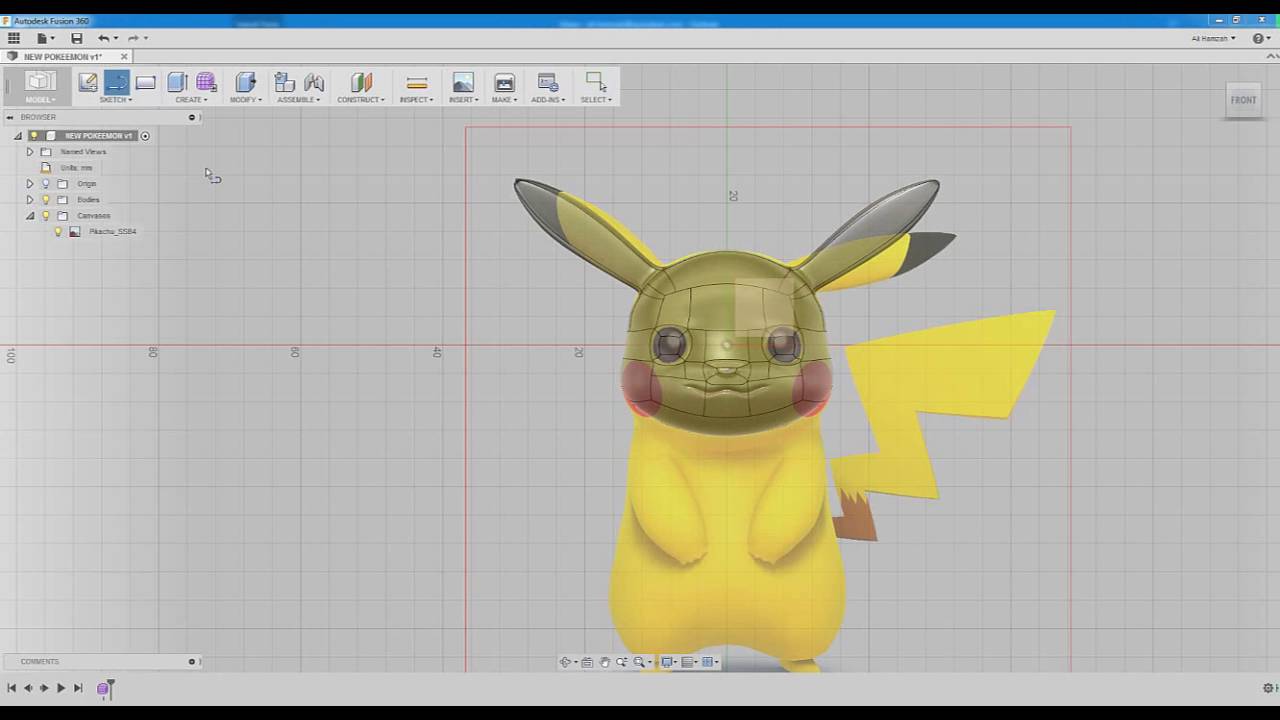The height and width of the screenshot is (720, 1280).
Task: Collapse the Canvases folder
Action: point(29,216)
